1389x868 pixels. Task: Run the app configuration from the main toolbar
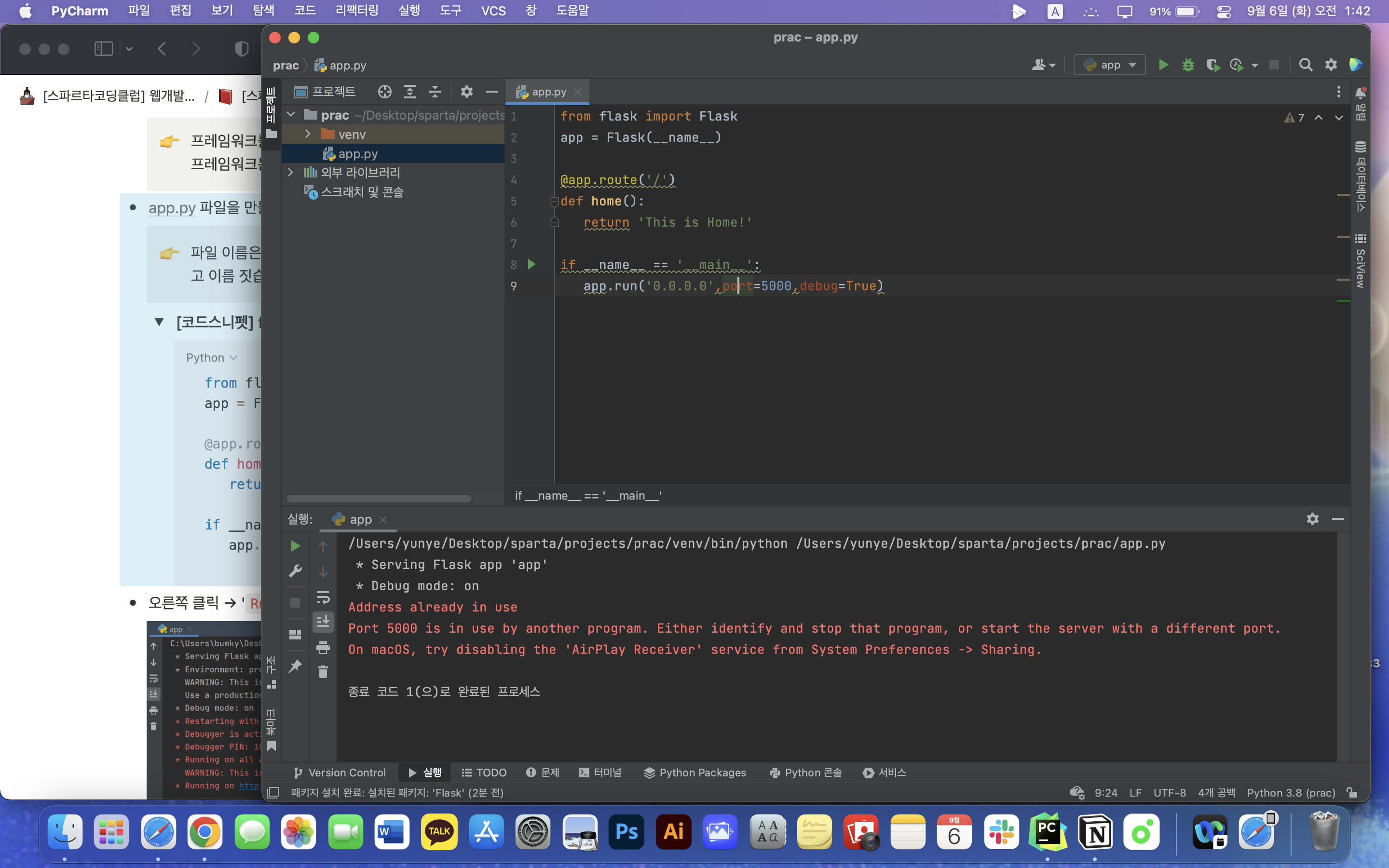click(x=1163, y=65)
